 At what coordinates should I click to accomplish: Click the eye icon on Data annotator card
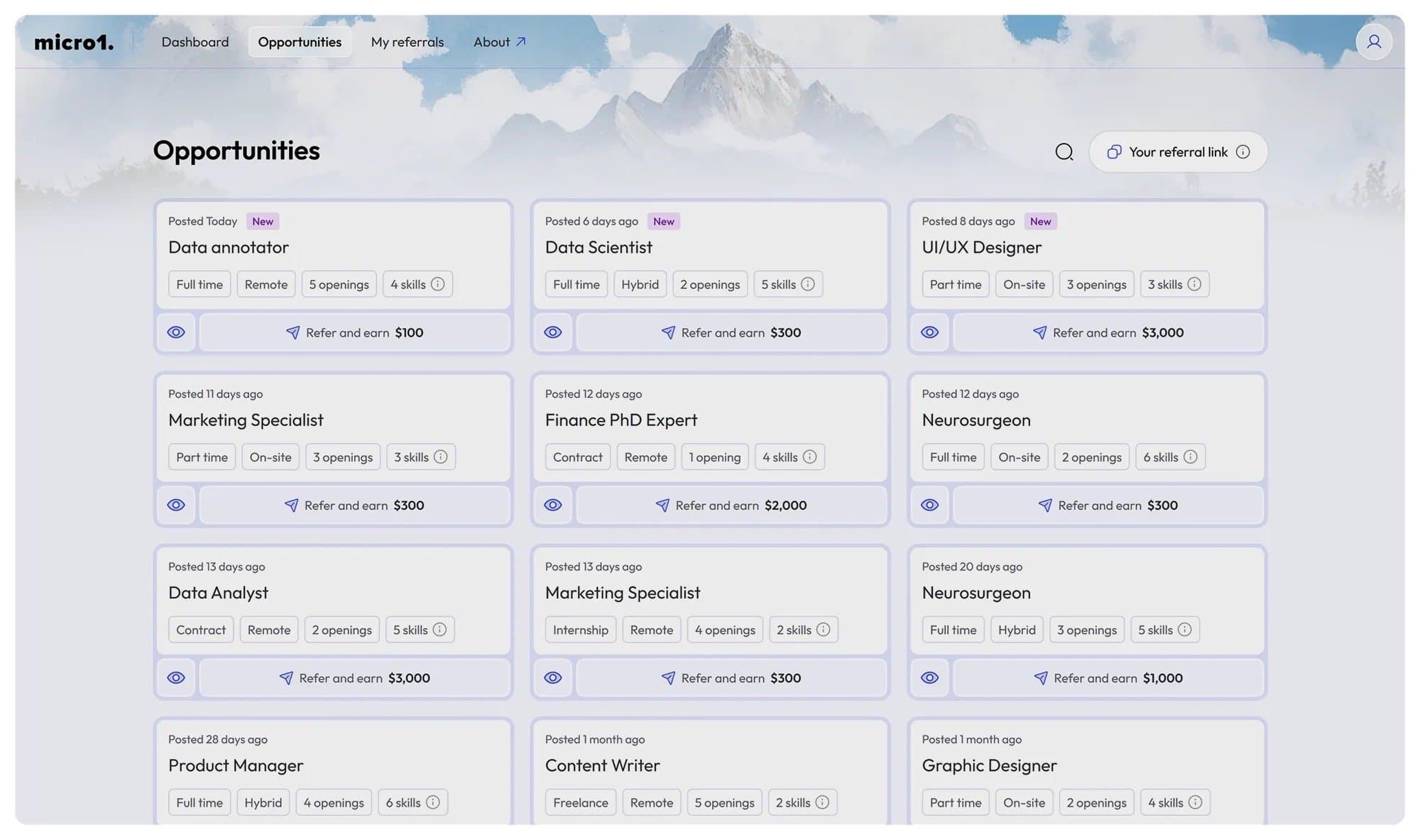click(176, 332)
